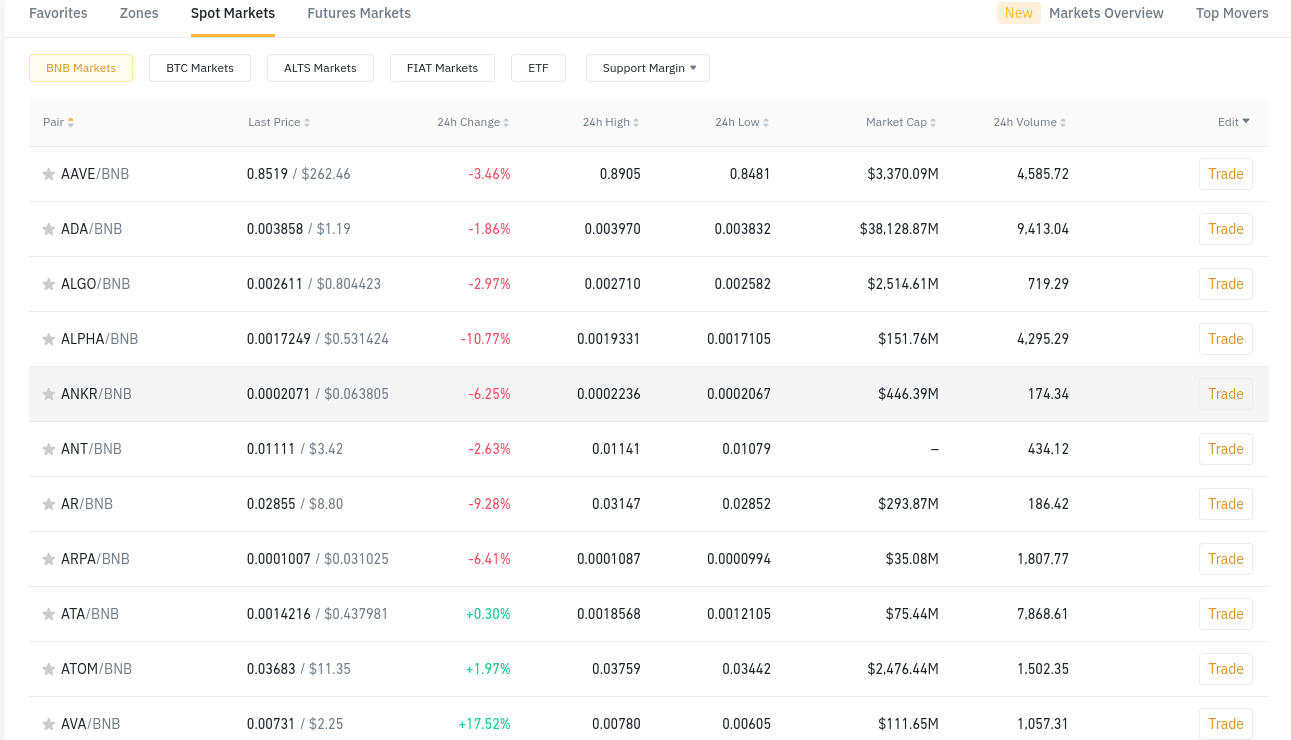Switch to the Favorites tab
This screenshot has height=740, width=1291.
[58, 13]
